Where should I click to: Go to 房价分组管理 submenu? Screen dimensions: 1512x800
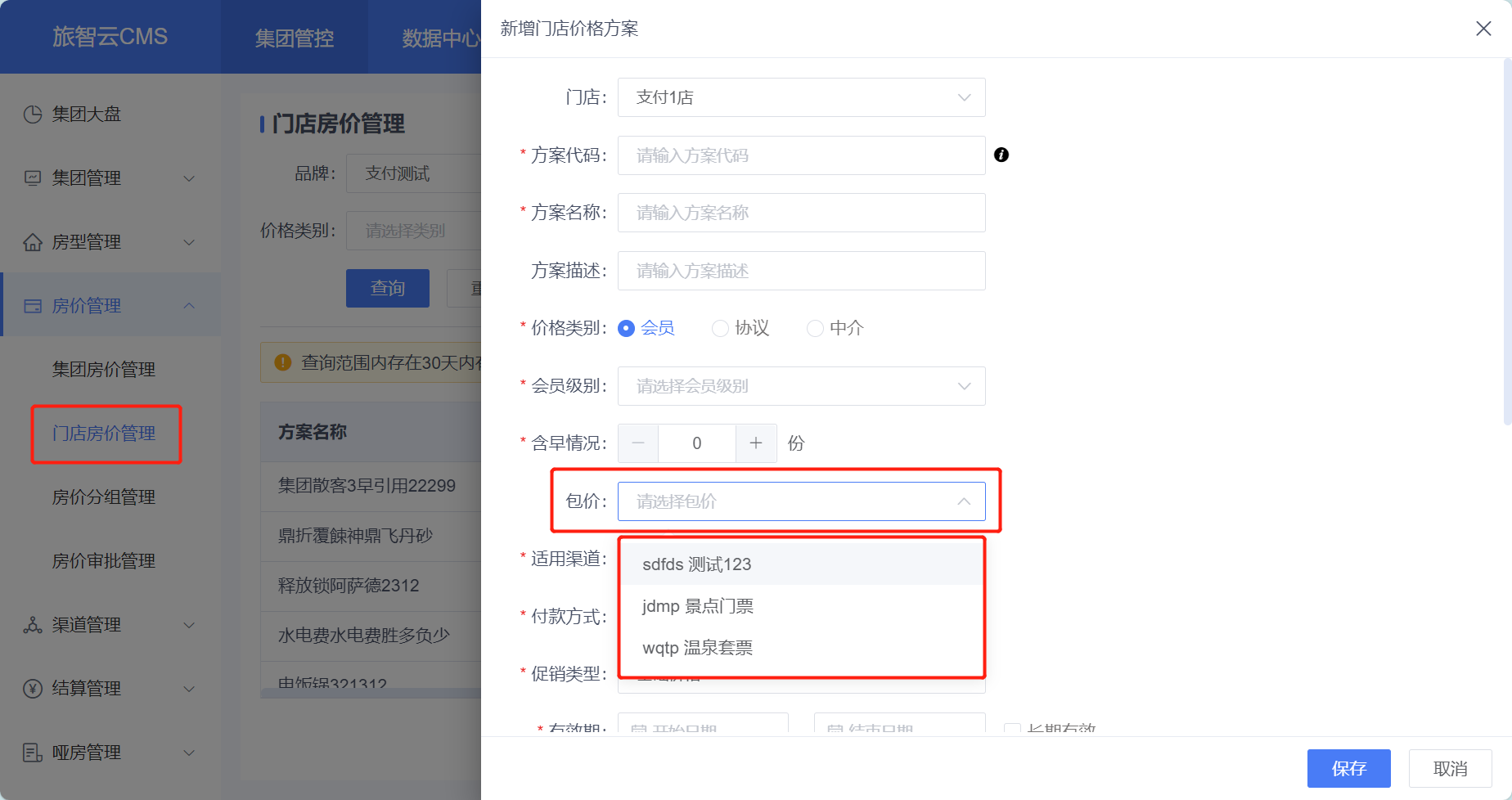coord(104,497)
